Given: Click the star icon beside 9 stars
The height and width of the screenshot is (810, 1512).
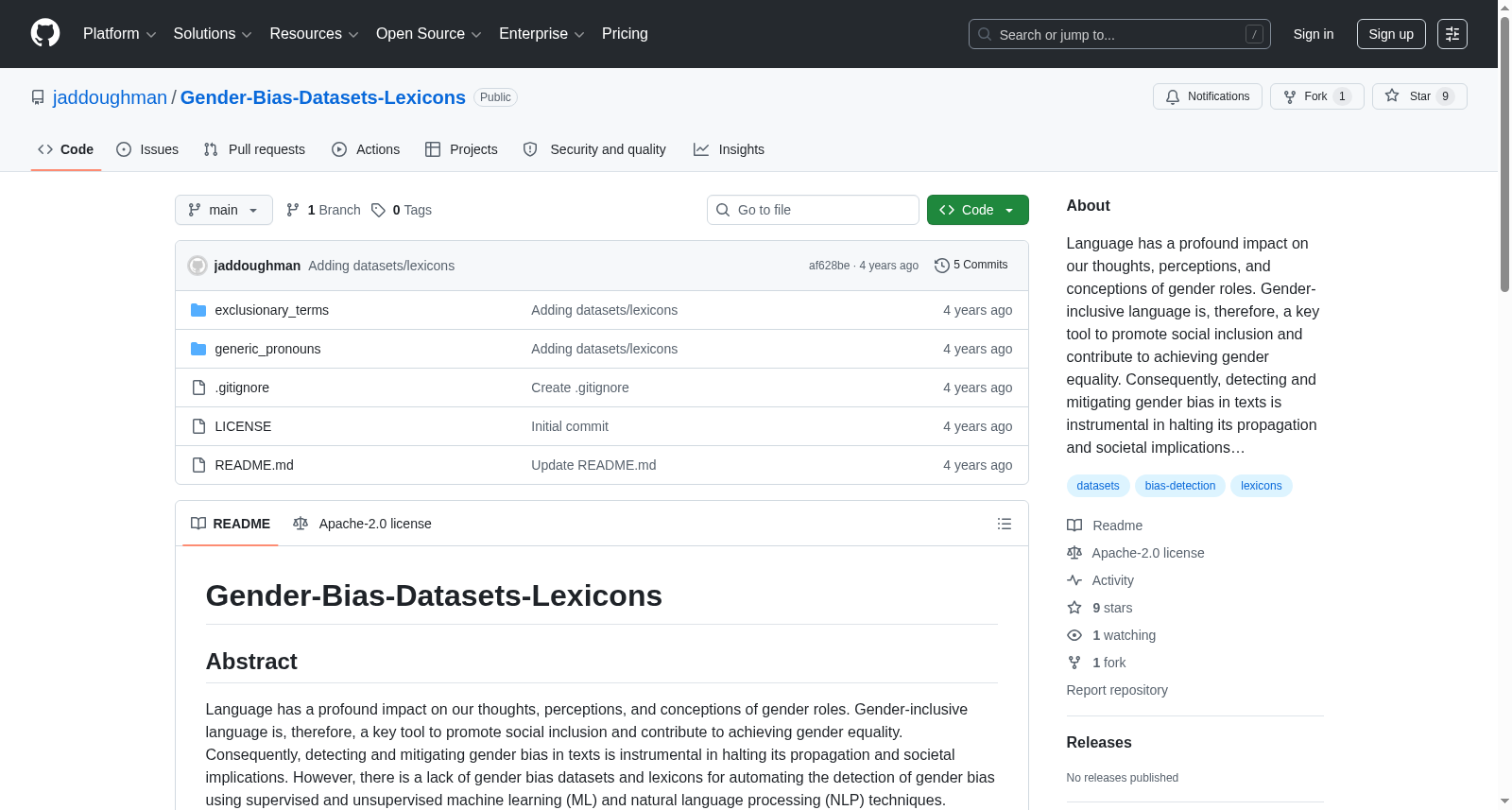Looking at the screenshot, I should [x=1074, y=608].
